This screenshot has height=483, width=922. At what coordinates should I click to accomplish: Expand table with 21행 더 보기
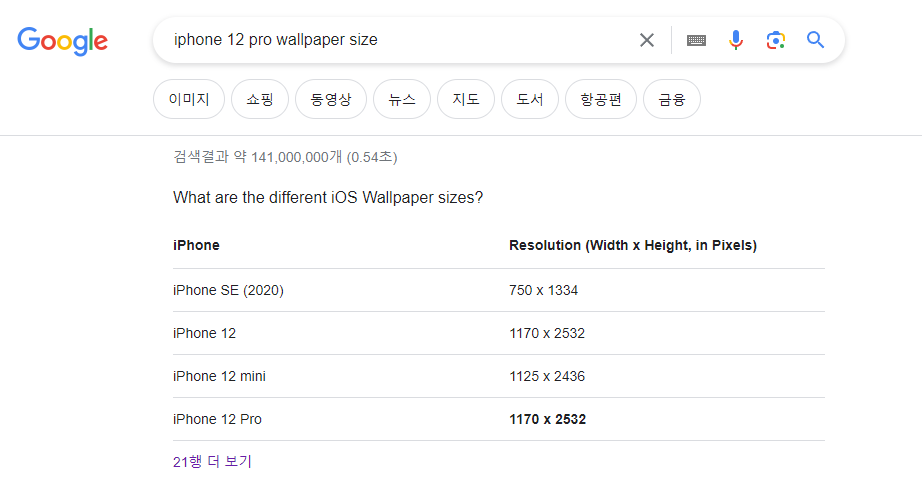[x=212, y=462]
